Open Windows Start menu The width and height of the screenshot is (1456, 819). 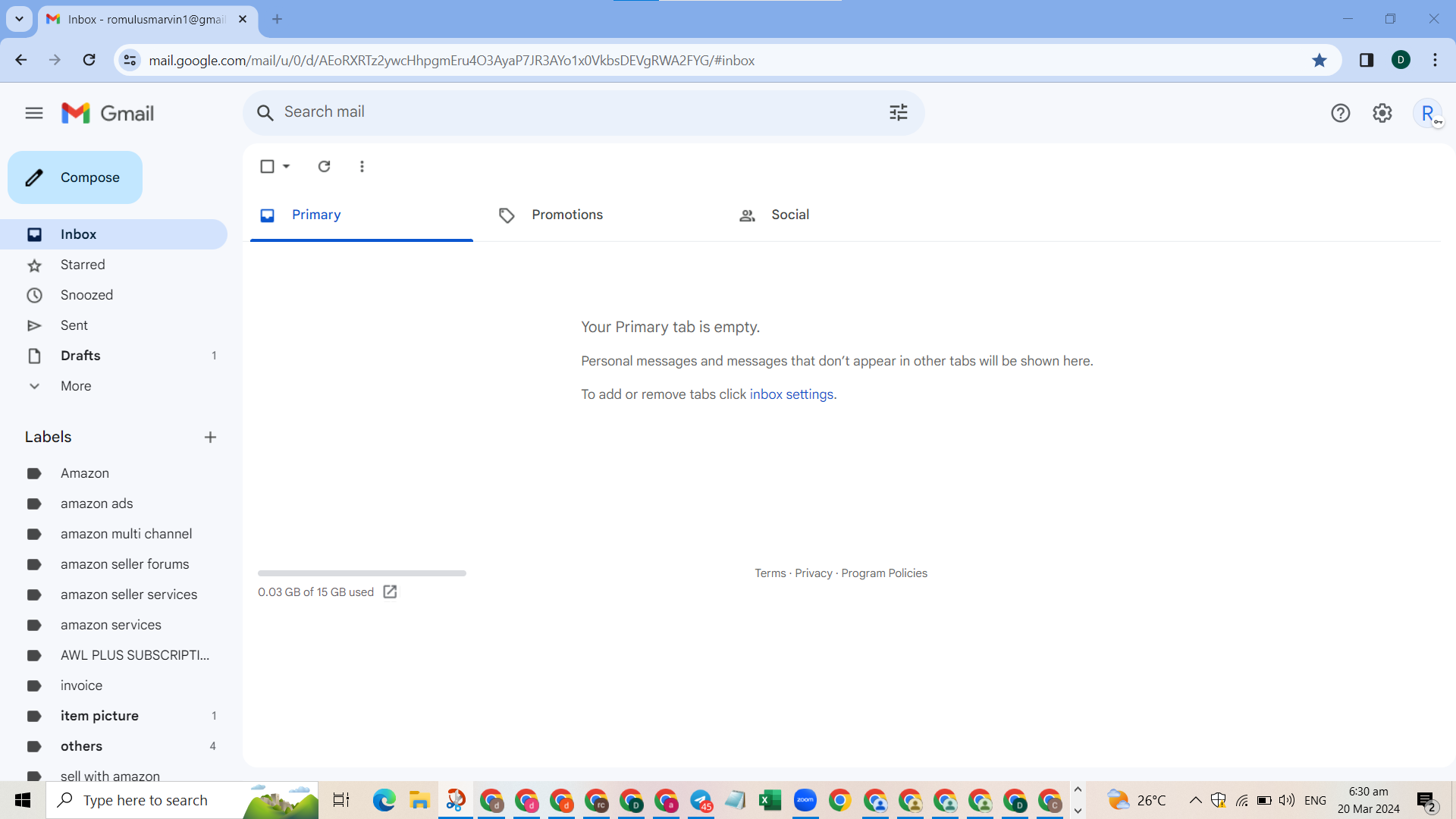tap(23, 800)
